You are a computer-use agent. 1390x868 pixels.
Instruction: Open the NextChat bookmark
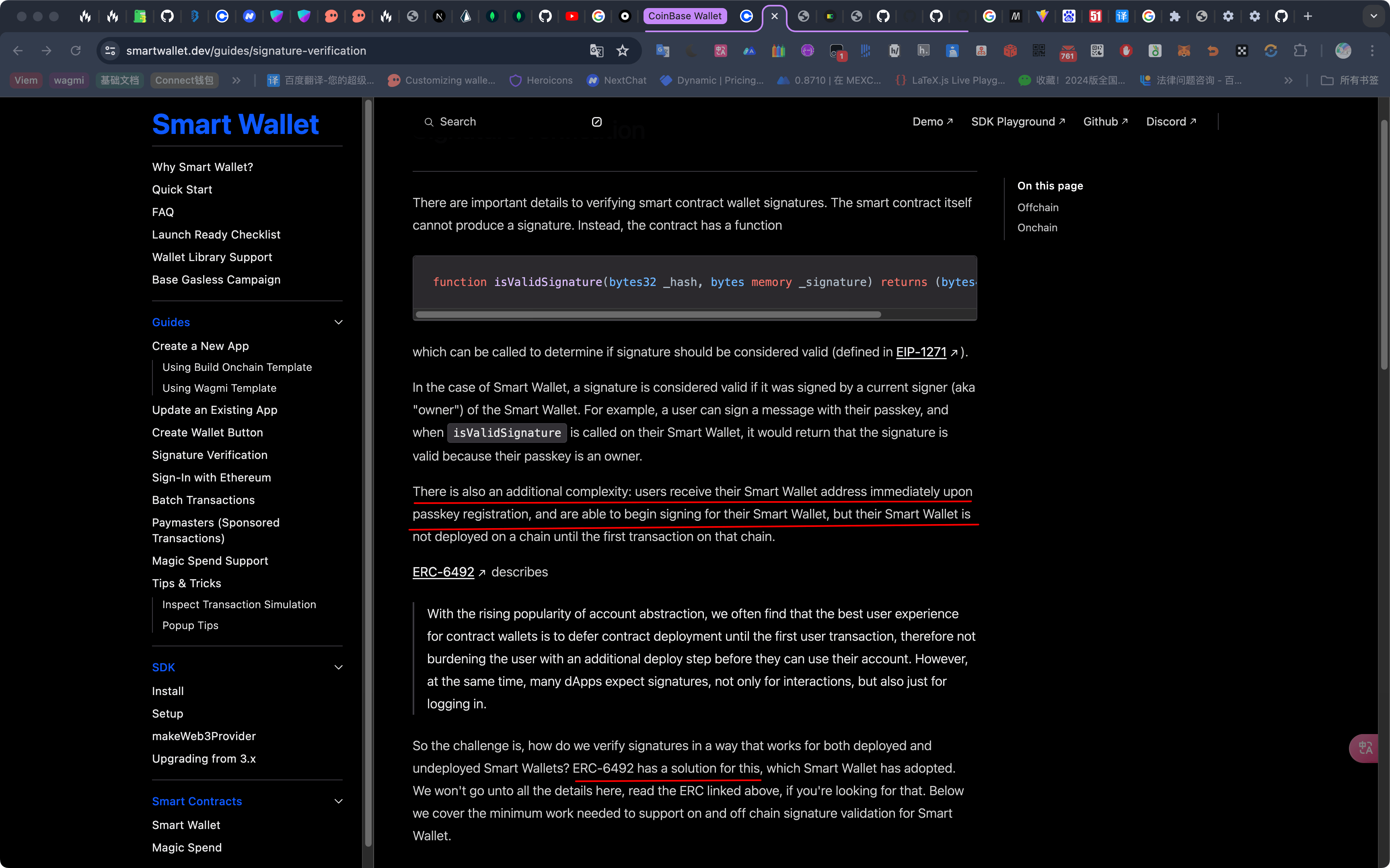coord(617,80)
